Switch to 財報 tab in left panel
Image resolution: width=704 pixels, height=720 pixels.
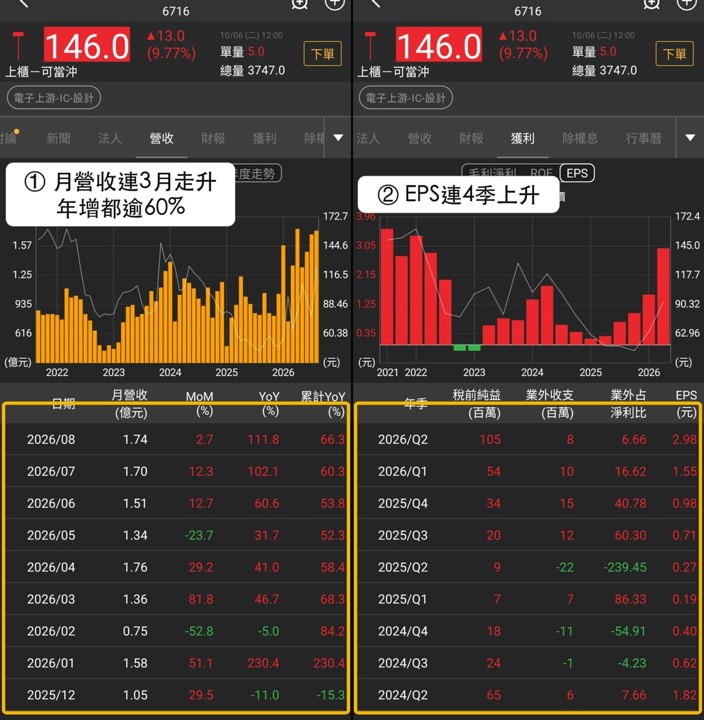point(213,138)
